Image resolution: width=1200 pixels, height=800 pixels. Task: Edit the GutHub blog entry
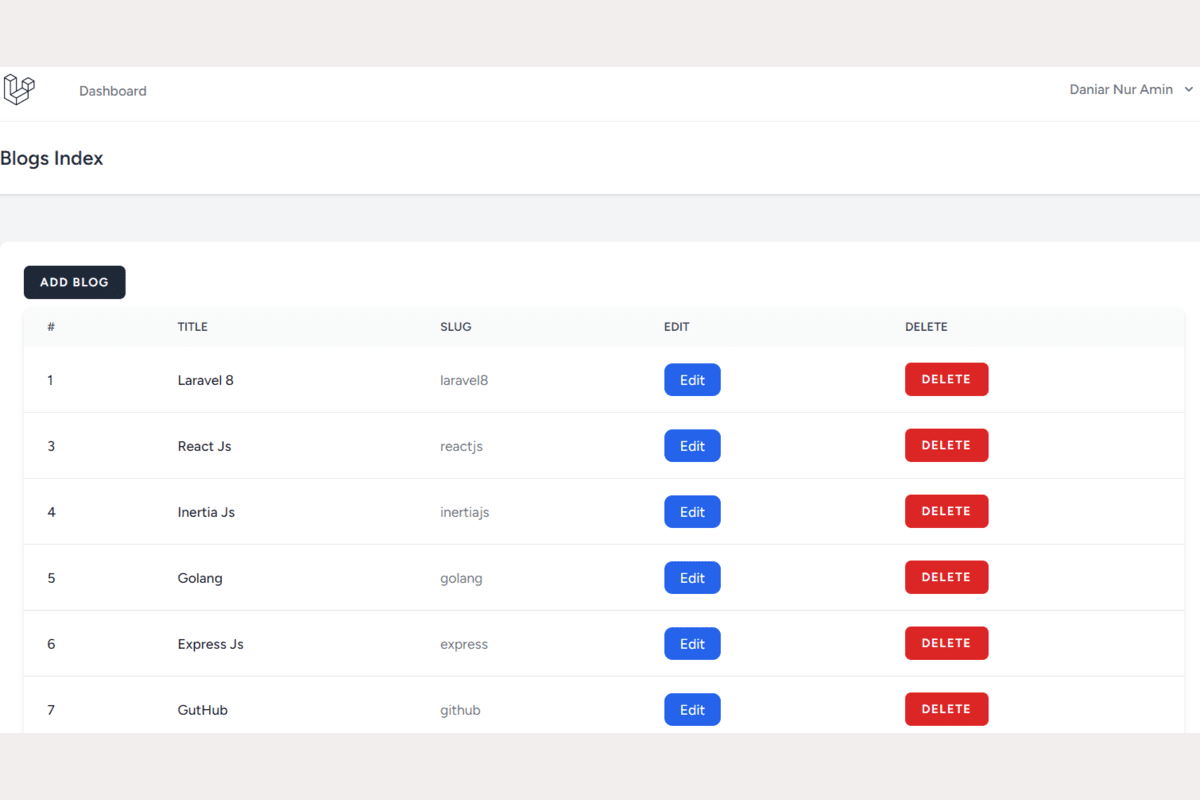692,710
